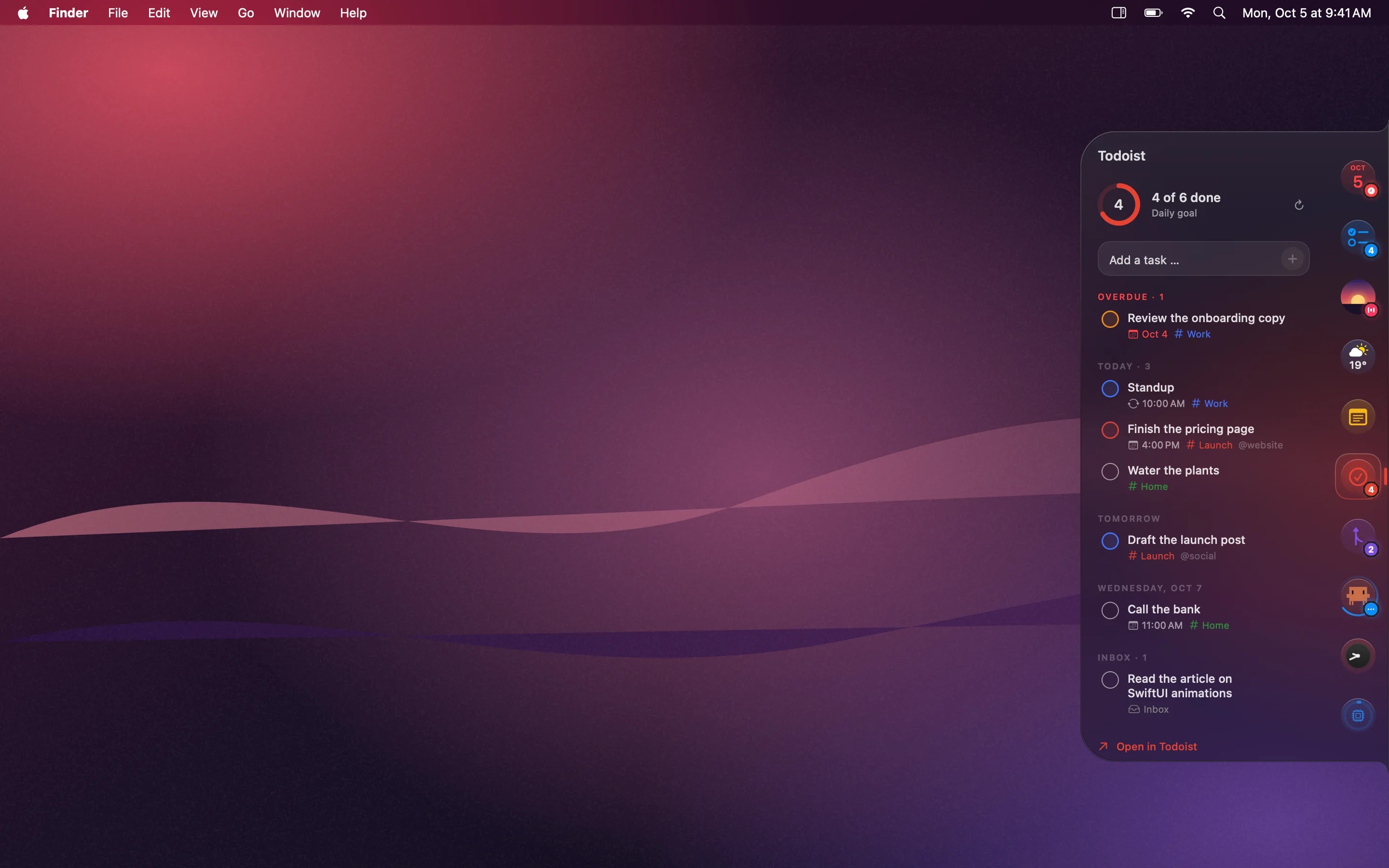This screenshot has width=1389, height=868.
Task: Open the Edit menu
Action: click(x=159, y=13)
